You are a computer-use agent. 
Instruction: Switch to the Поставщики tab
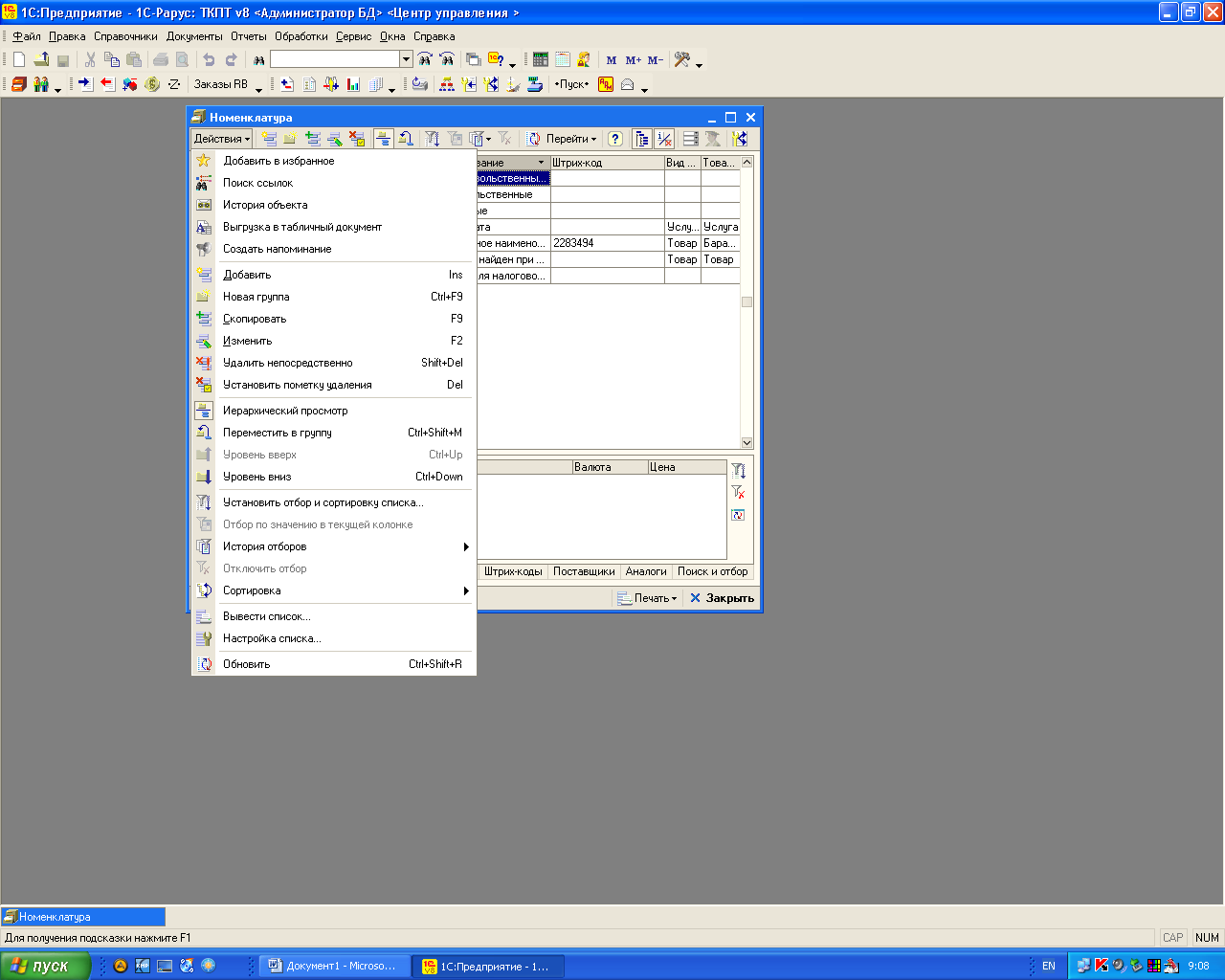coord(584,571)
